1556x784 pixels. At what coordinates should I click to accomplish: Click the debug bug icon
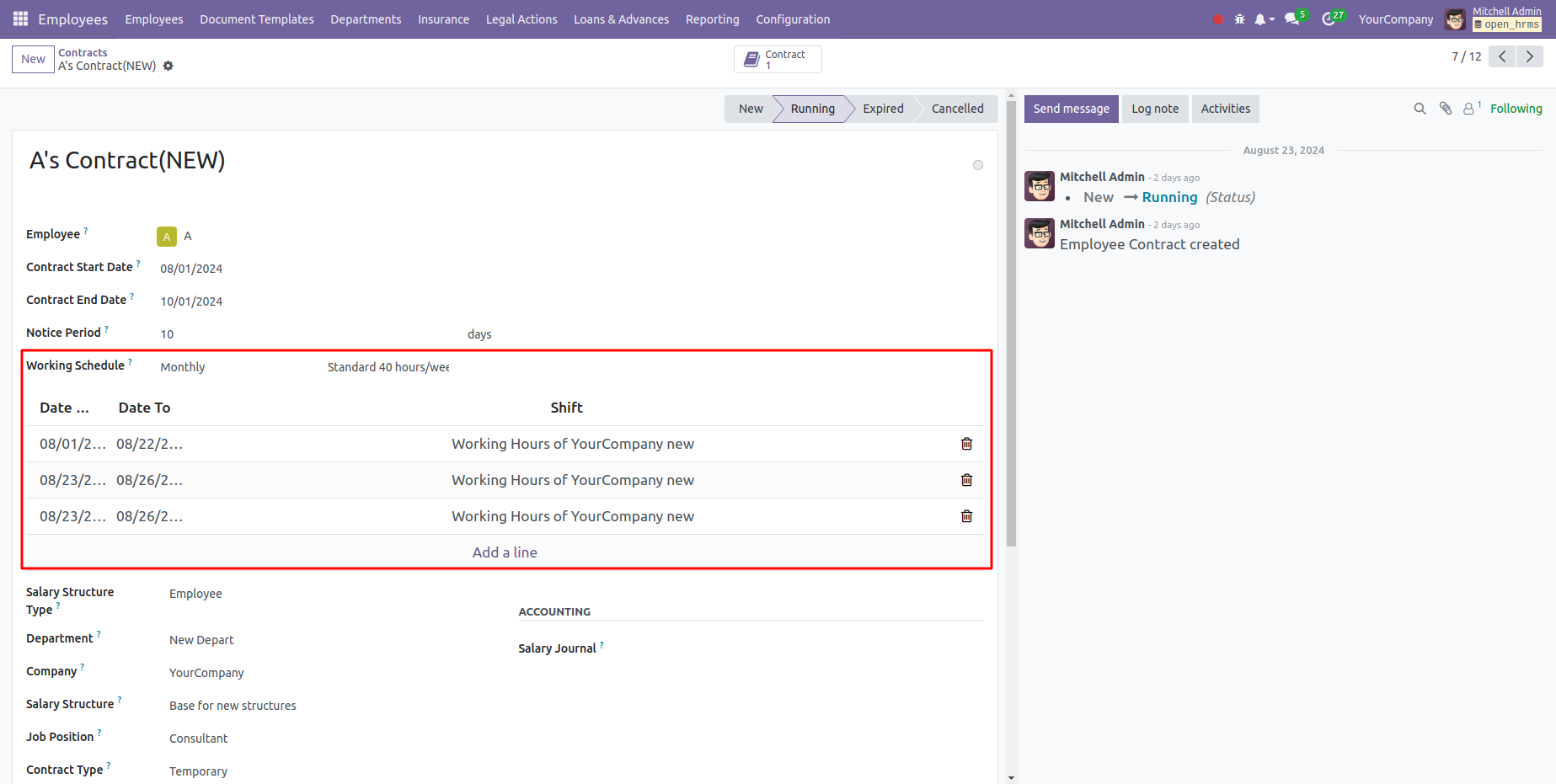pyautogui.click(x=1239, y=19)
